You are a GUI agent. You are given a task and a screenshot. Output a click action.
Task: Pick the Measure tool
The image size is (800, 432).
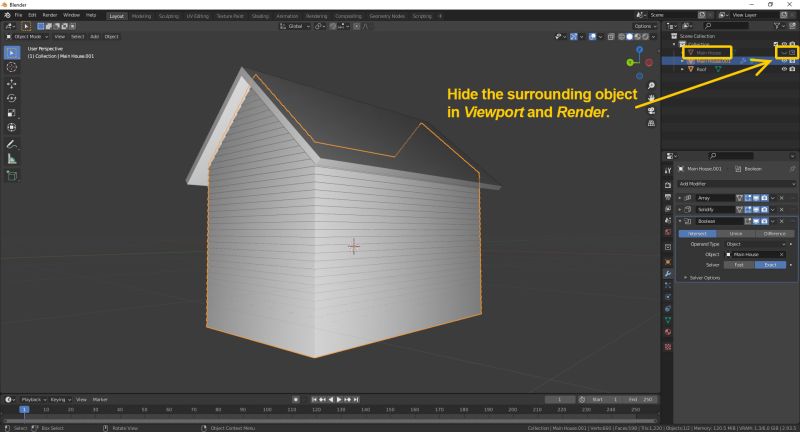point(12,159)
